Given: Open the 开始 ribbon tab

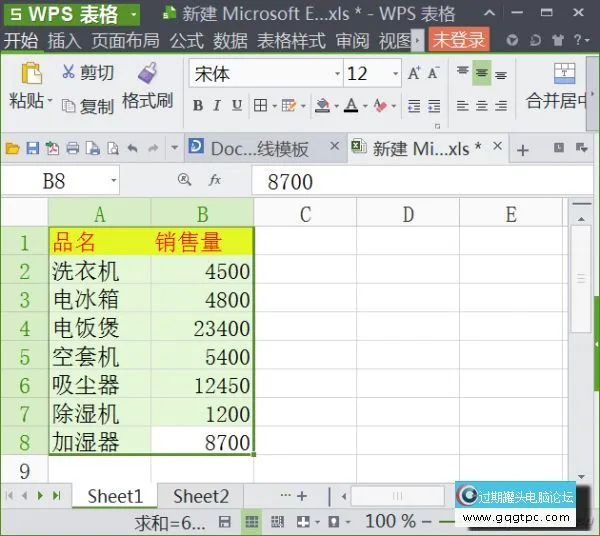Looking at the screenshot, I should 21,41.
